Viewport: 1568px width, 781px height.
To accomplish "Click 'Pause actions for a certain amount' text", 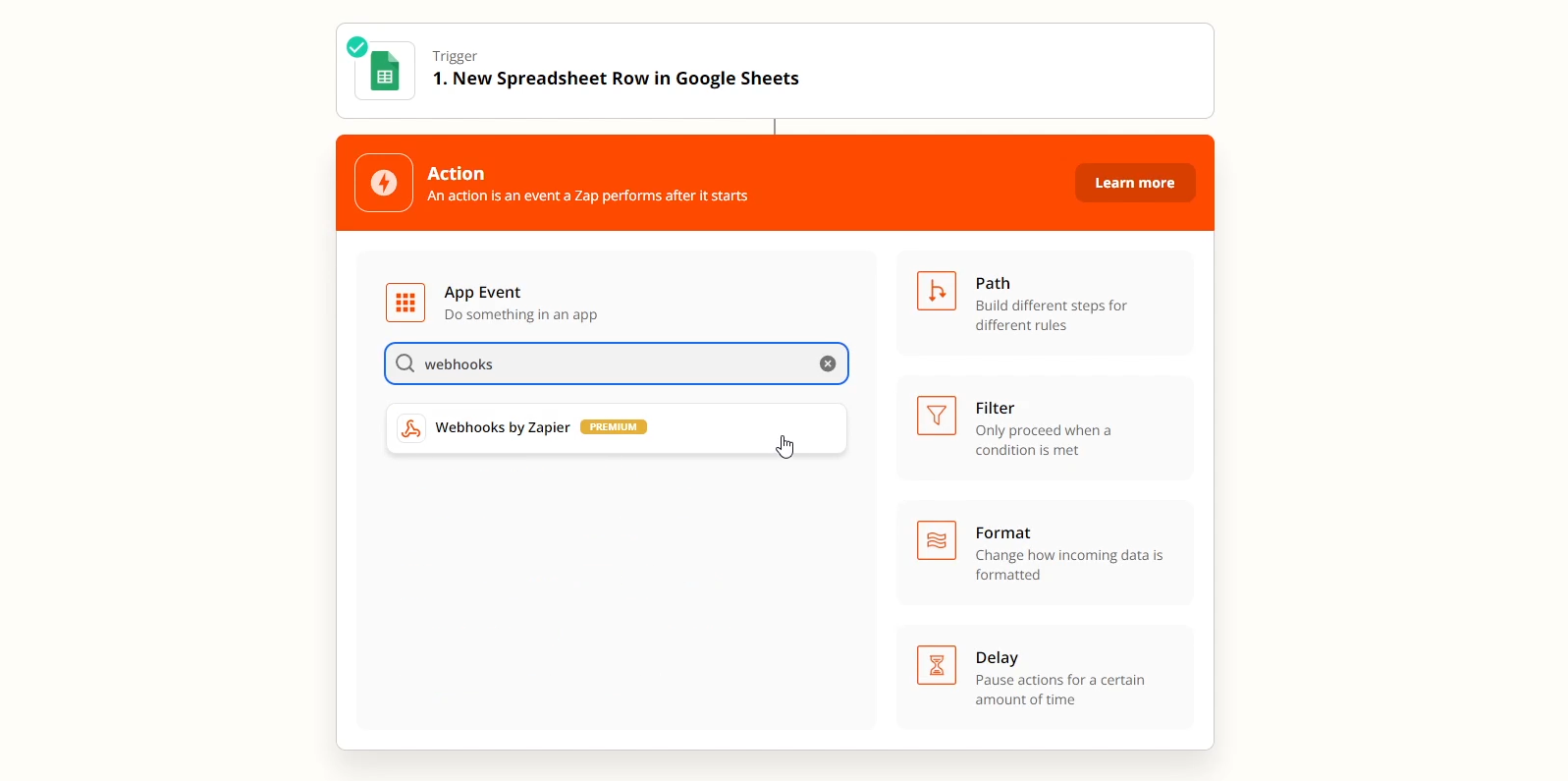I will pos(1059,690).
